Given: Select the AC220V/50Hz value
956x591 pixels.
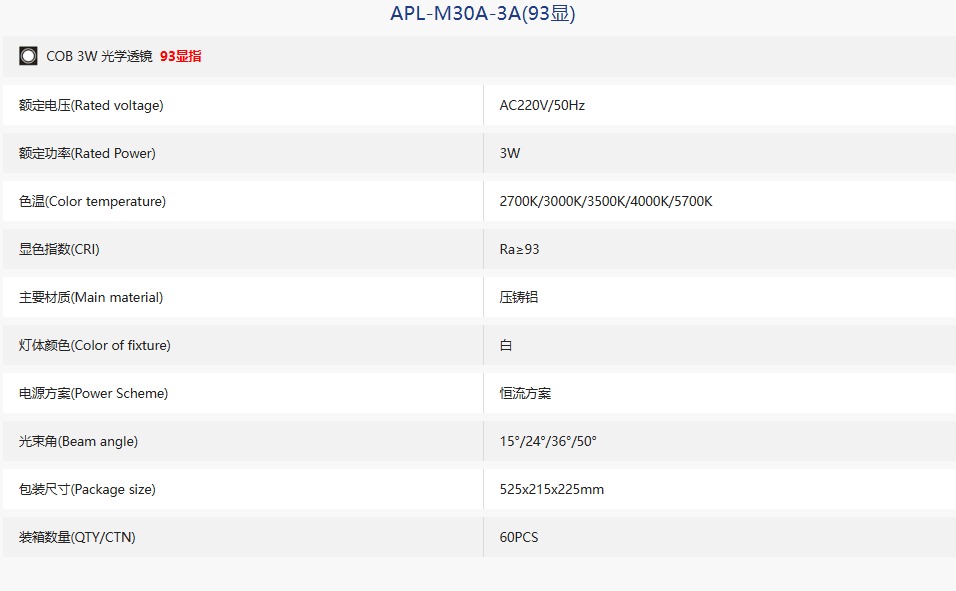Looking at the screenshot, I should [542, 106].
